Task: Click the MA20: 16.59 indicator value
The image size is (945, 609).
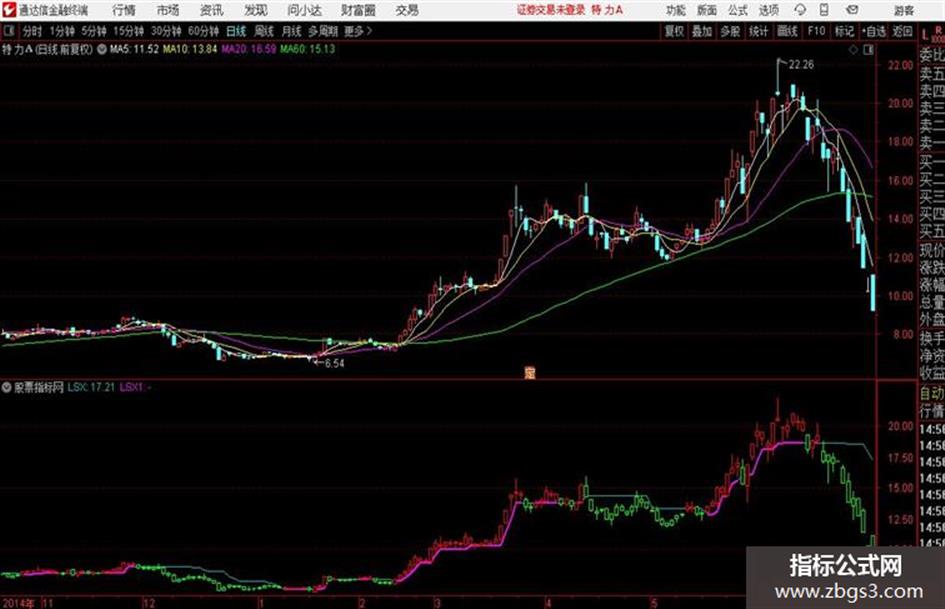Action: (x=248, y=49)
